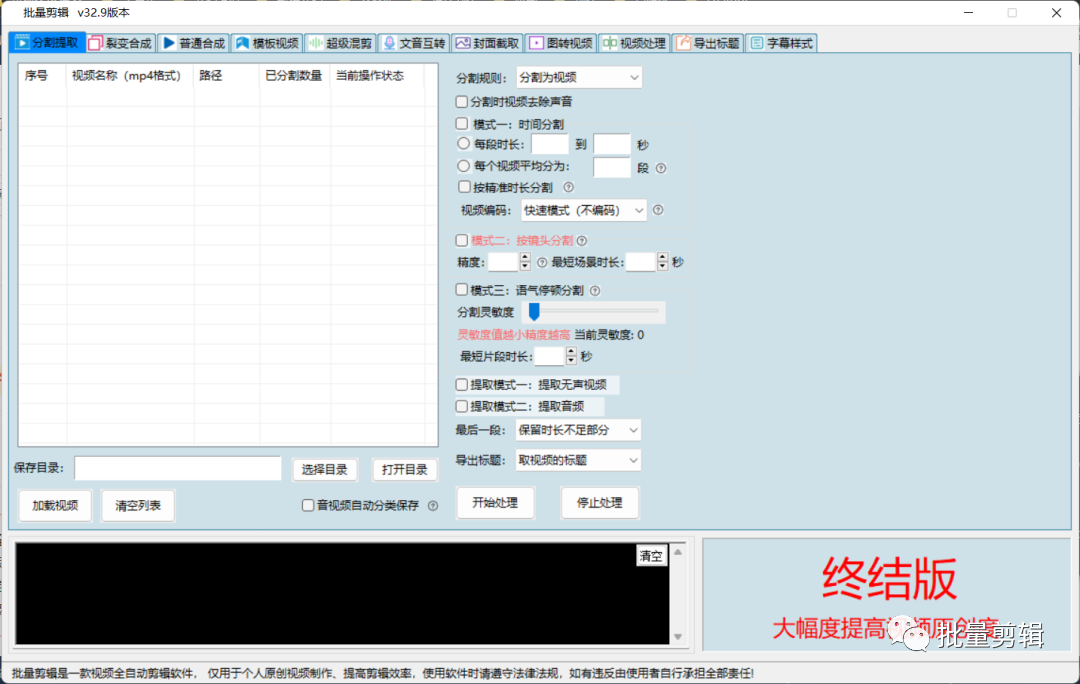
Task: Click 开始处理 button
Action: coord(495,503)
